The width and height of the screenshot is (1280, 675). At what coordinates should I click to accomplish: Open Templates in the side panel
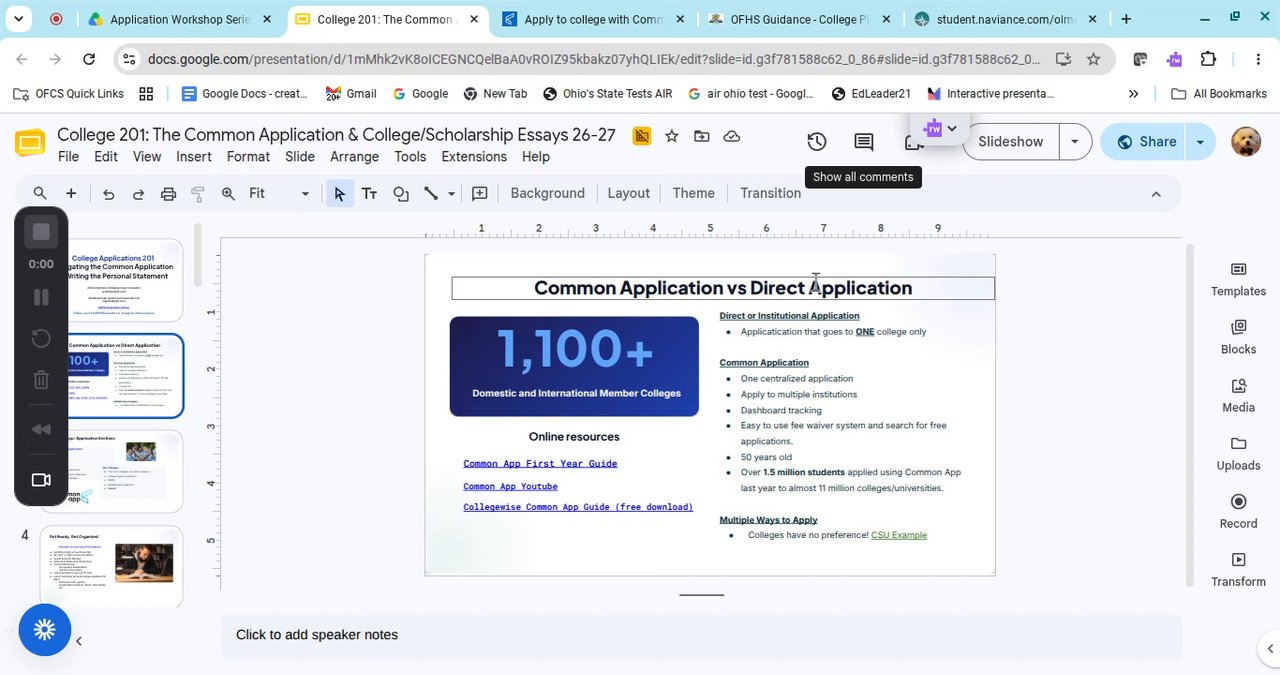tap(1238, 279)
